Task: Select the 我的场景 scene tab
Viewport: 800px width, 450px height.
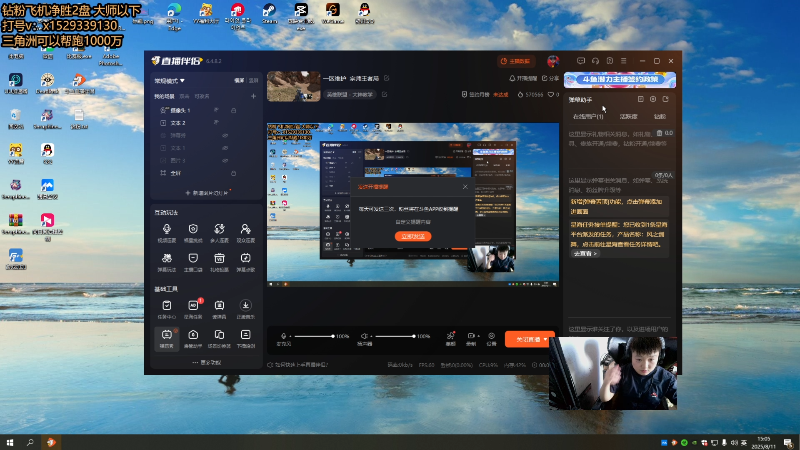Action: click(x=164, y=96)
